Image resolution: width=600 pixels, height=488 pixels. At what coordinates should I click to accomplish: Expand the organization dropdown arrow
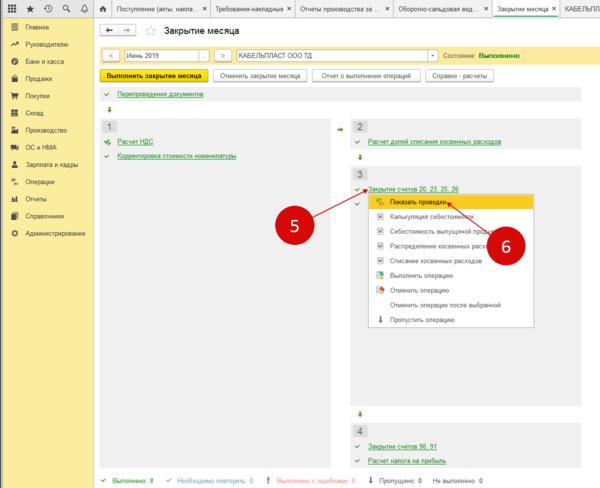pyautogui.click(x=432, y=56)
